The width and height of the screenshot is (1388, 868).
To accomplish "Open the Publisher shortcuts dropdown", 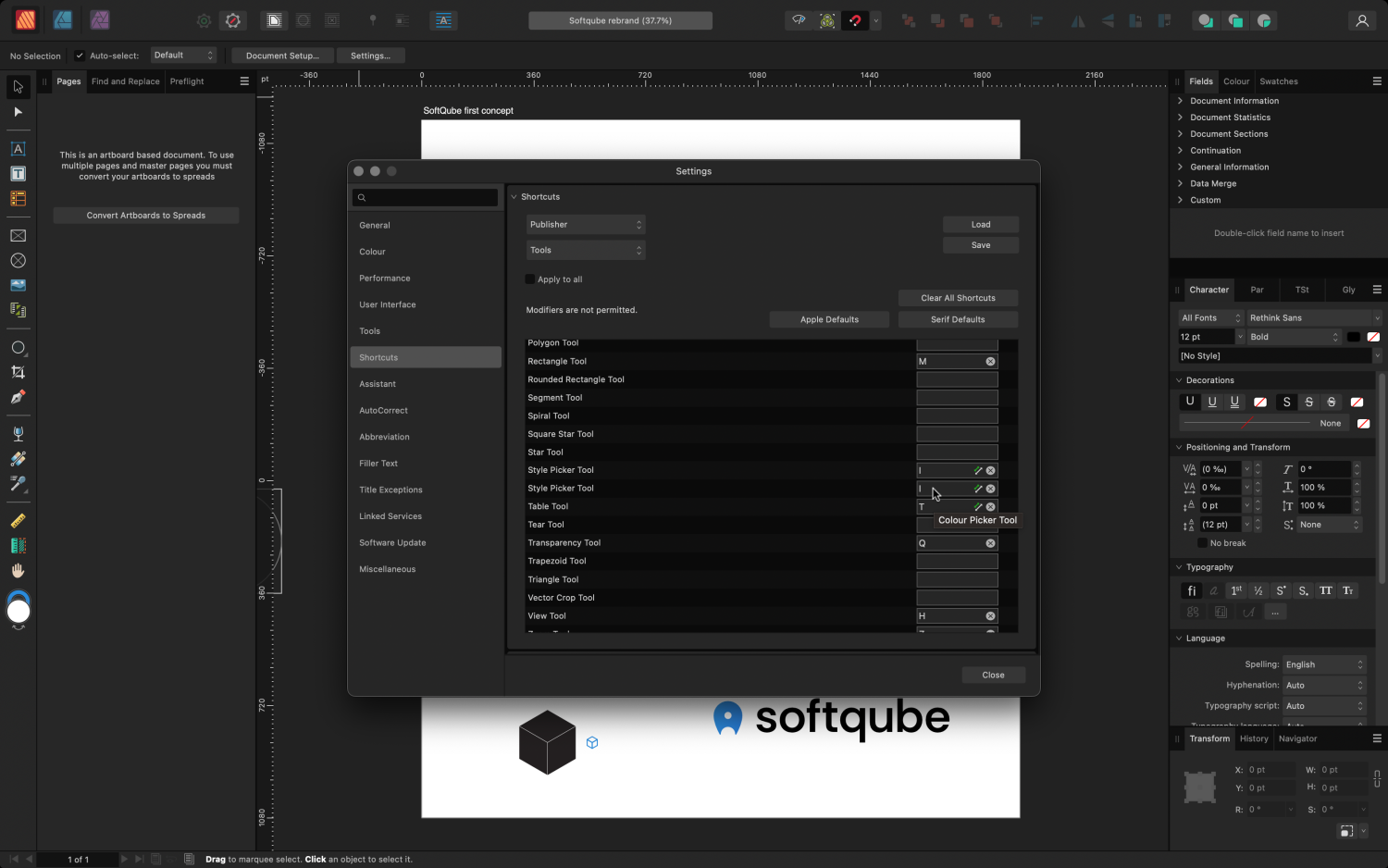I will (x=586, y=224).
